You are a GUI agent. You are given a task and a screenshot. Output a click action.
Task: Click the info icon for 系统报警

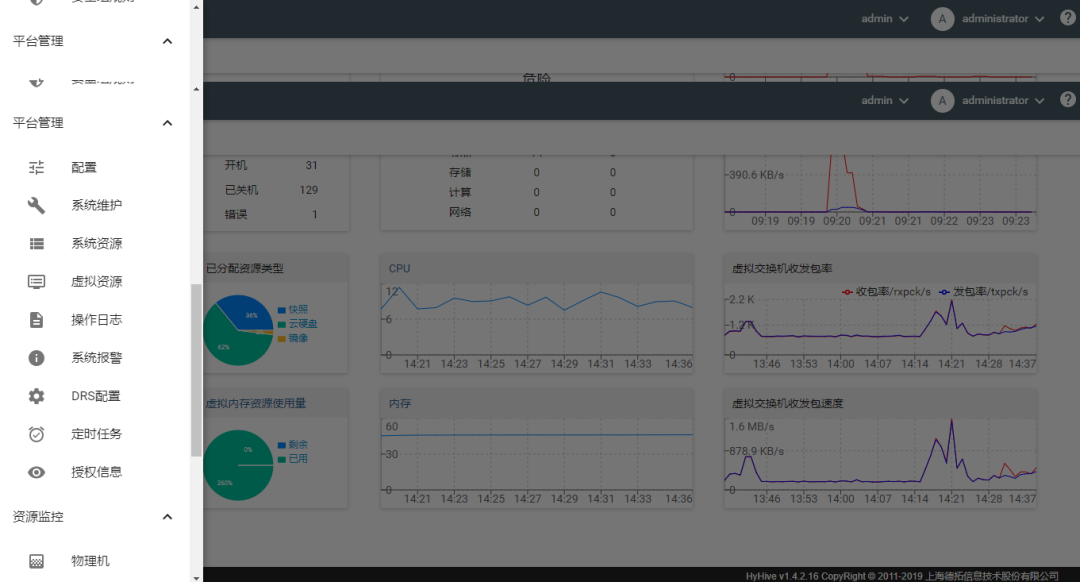coord(37,358)
